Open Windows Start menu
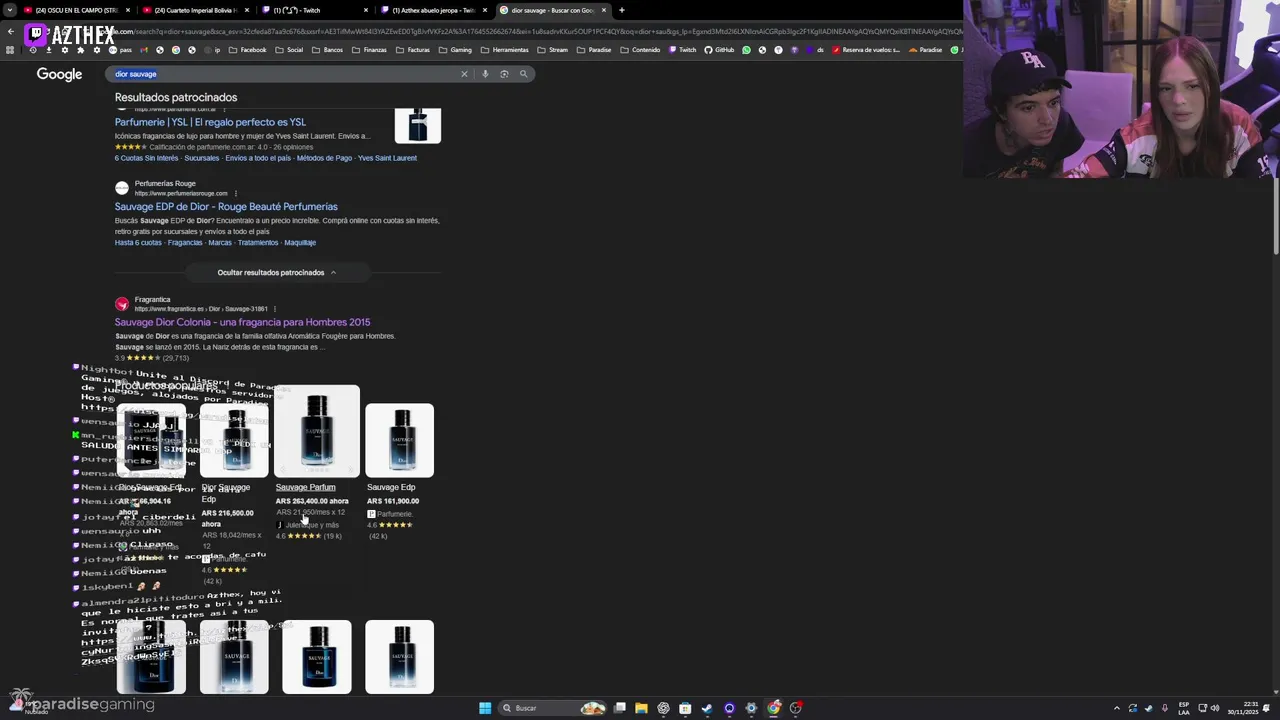Screen dimensions: 1280x720 [x=485, y=708]
